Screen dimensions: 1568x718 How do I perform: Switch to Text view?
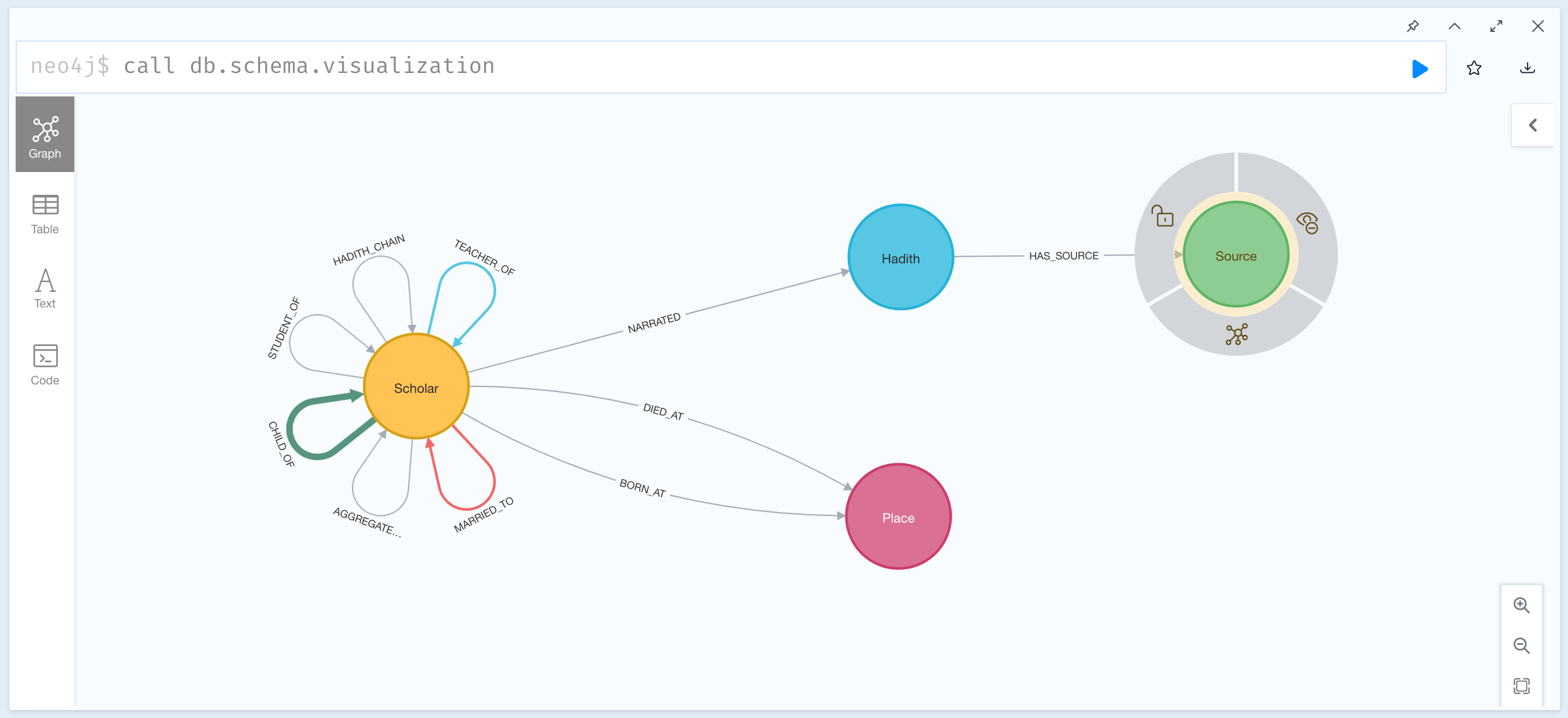point(45,288)
